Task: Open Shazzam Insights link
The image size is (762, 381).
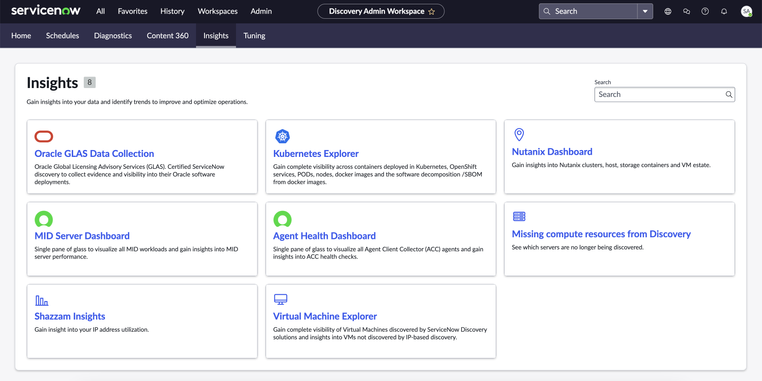Action: 70,316
